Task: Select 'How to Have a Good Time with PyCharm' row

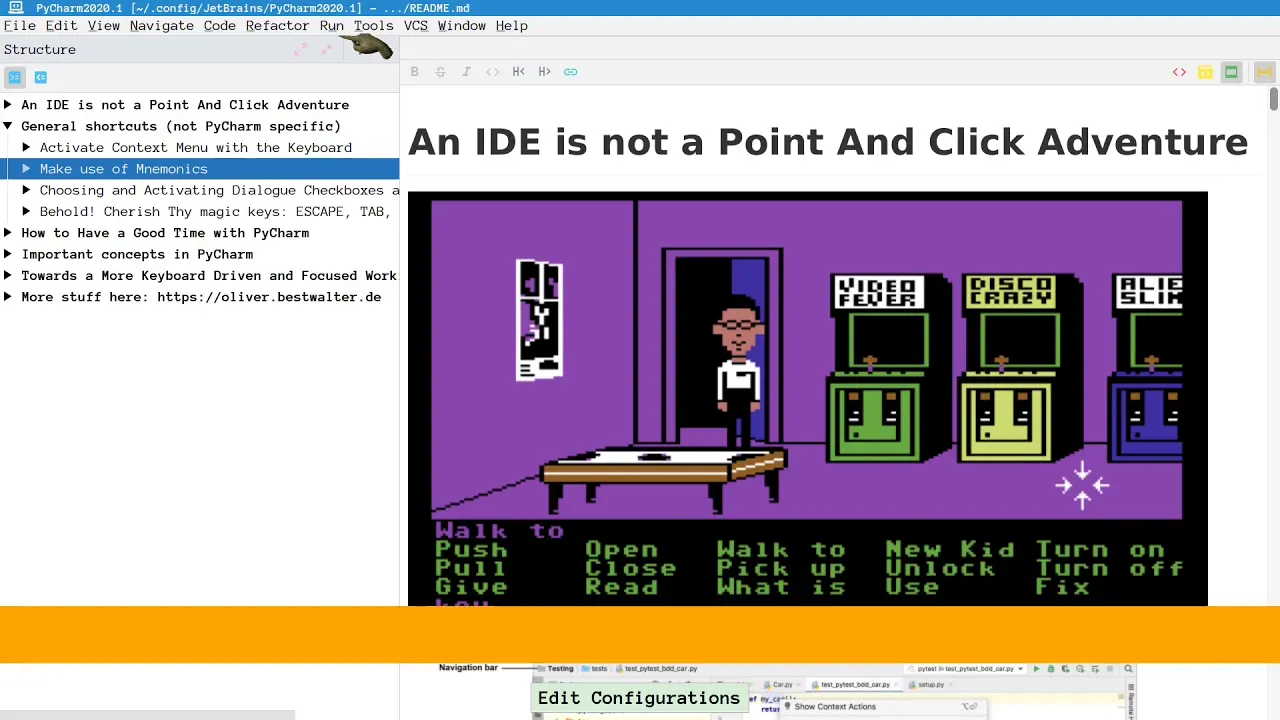Action: pos(200,233)
